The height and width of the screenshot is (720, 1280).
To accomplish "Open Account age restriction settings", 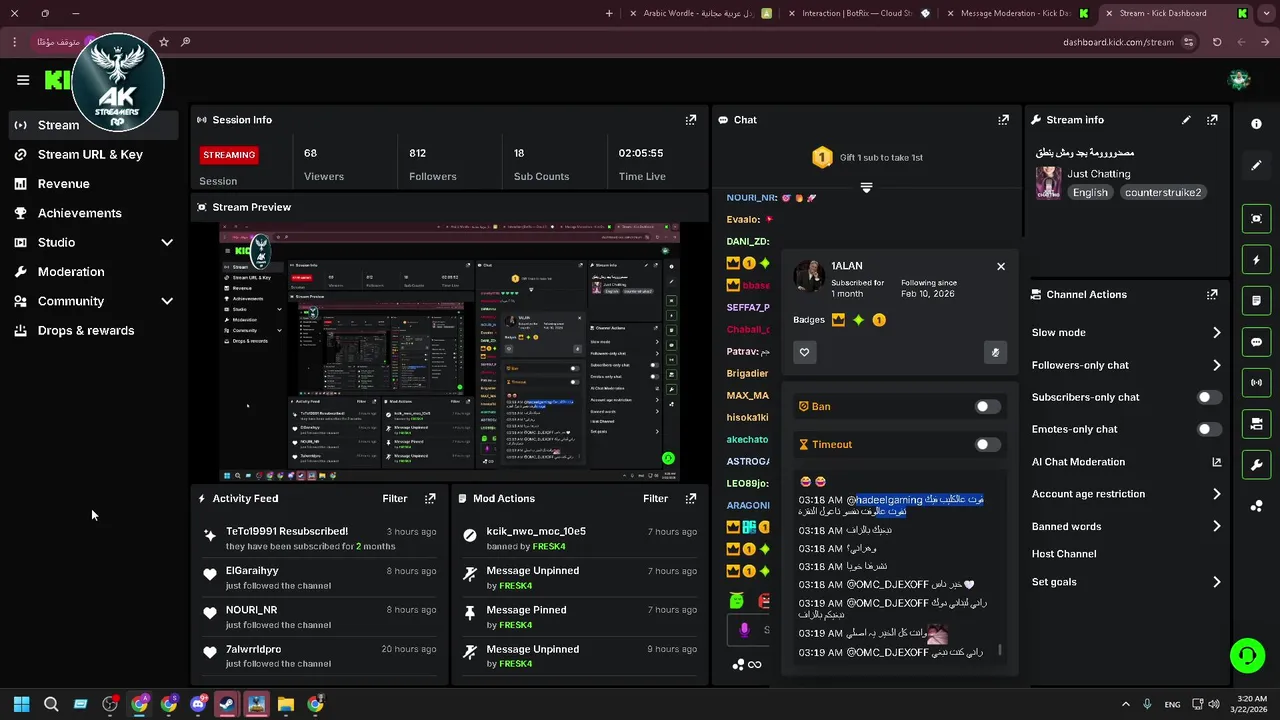I will [x=1126, y=494].
